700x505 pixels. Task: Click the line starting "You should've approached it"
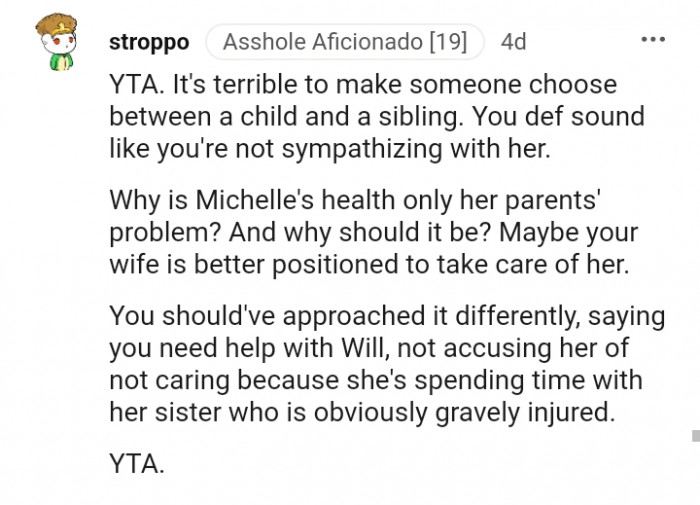387,316
